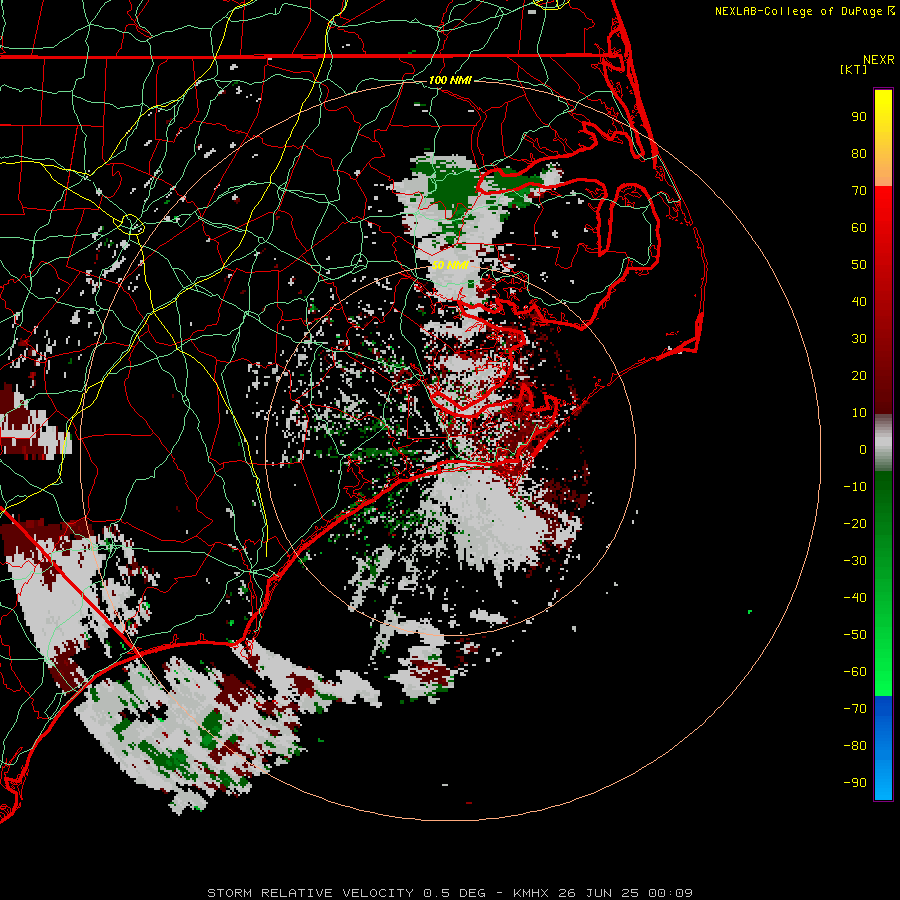The width and height of the screenshot is (900, 900).
Task: Click the 70 value on velocity scale
Action: point(859,191)
